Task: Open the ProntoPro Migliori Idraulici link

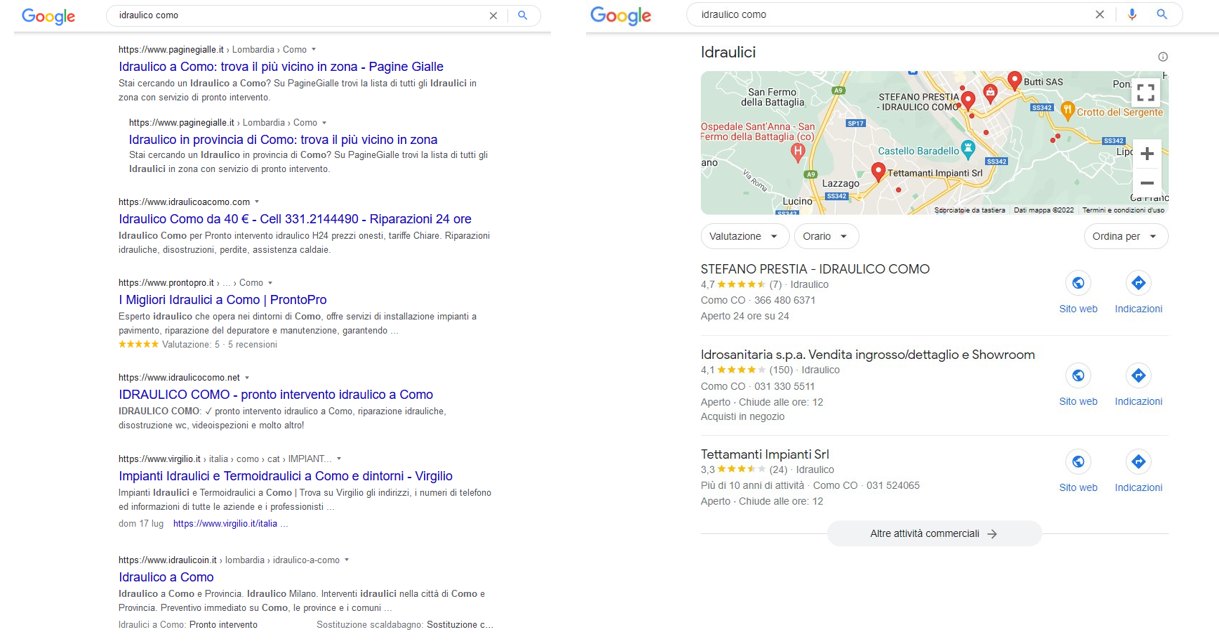Action: pyautogui.click(x=222, y=300)
